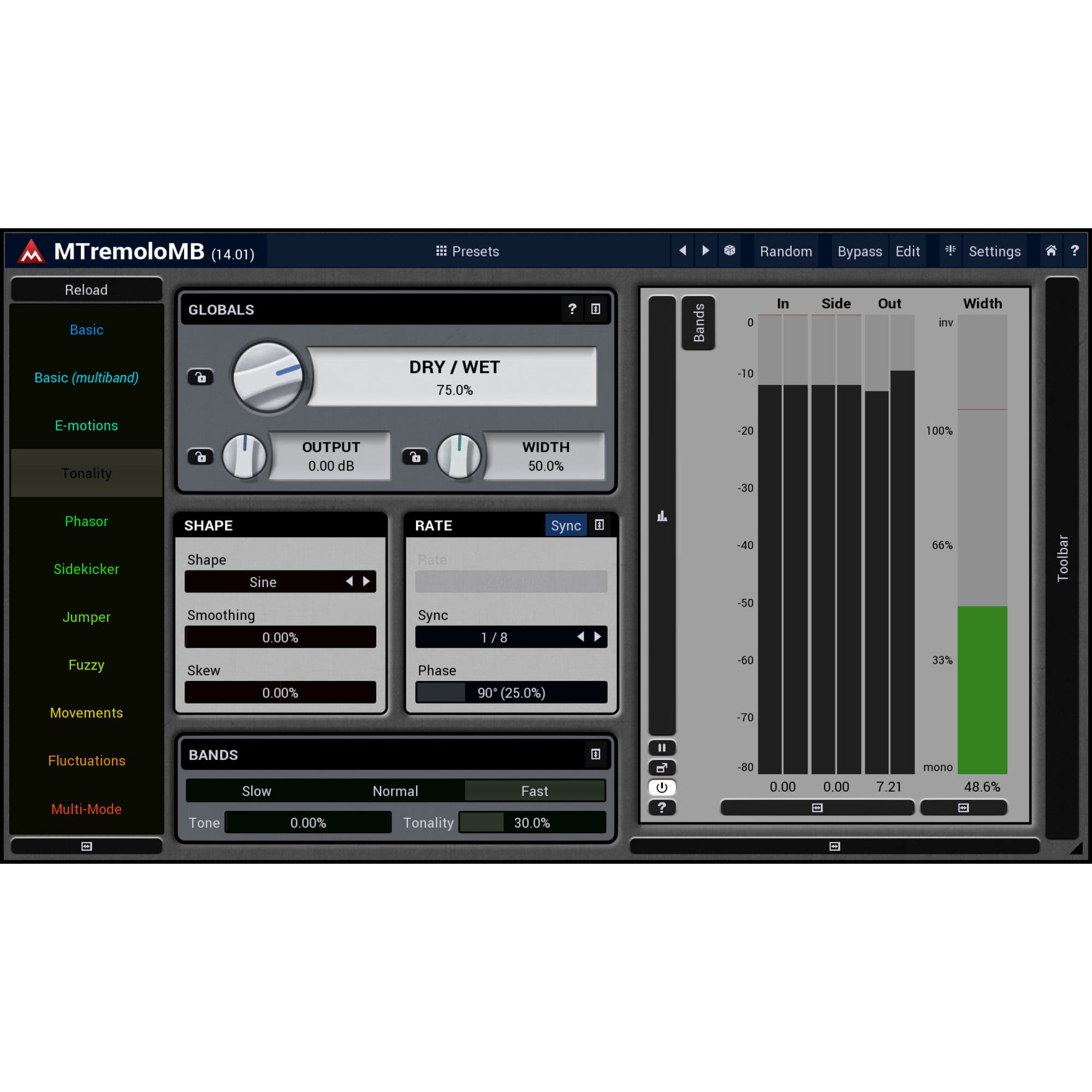The image size is (1092, 1092).
Task: Load next preset with right arrow
Action: click(x=706, y=251)
